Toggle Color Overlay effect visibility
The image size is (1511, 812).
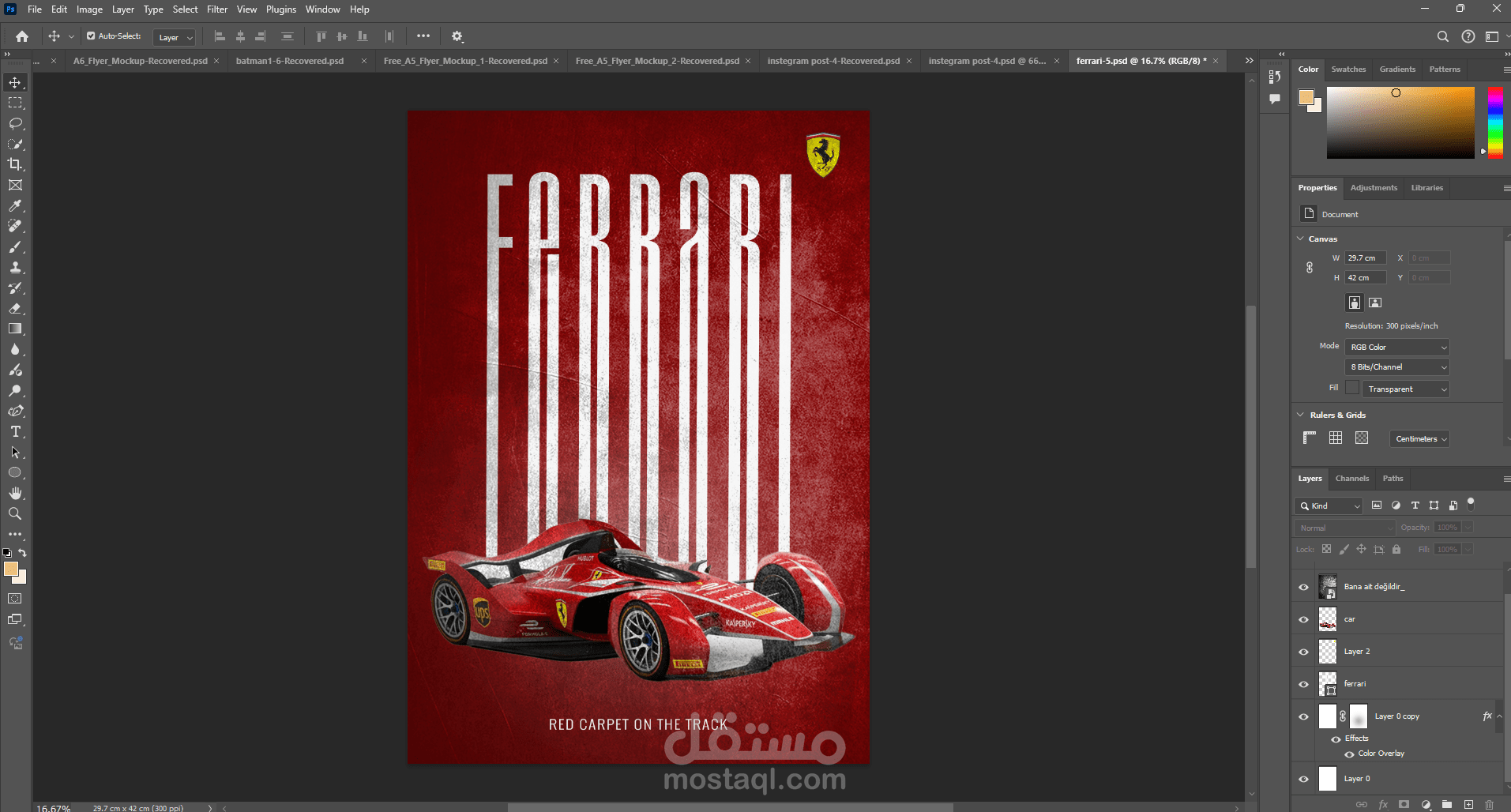tap(1349, 754)
